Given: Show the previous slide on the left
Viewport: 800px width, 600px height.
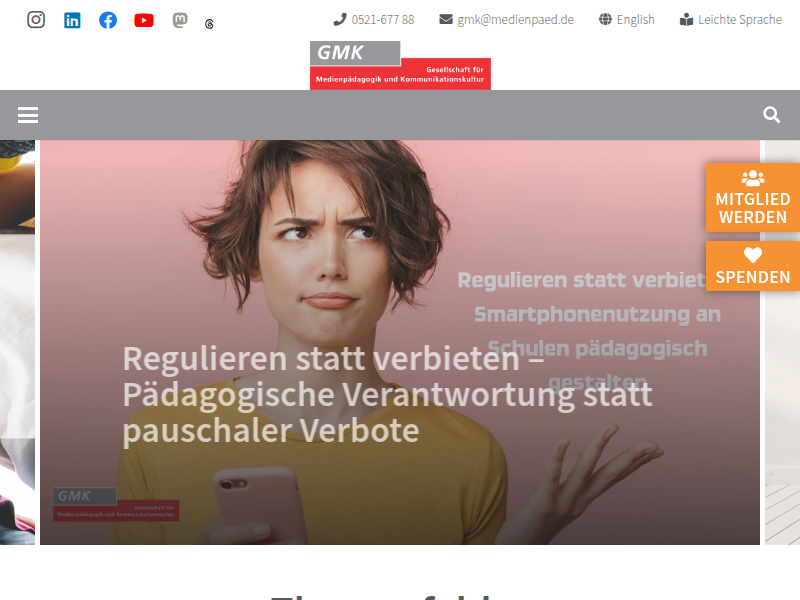Looking at the screenshot, I should (x=17, y=342).
